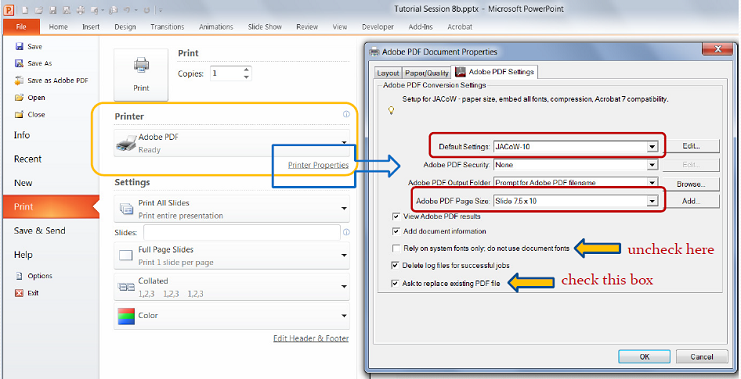Click the Open folder icon in quick access toolbar
The width and height of the screenshot is (741, 379).
tap(39, 10)
